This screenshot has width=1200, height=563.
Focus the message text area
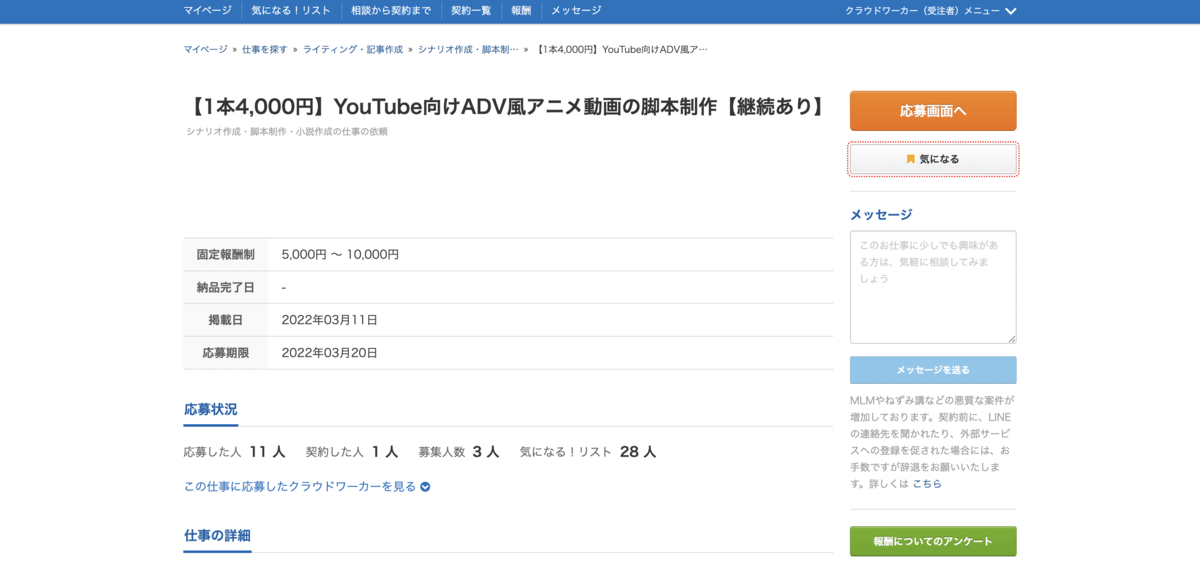coord(933,287)
